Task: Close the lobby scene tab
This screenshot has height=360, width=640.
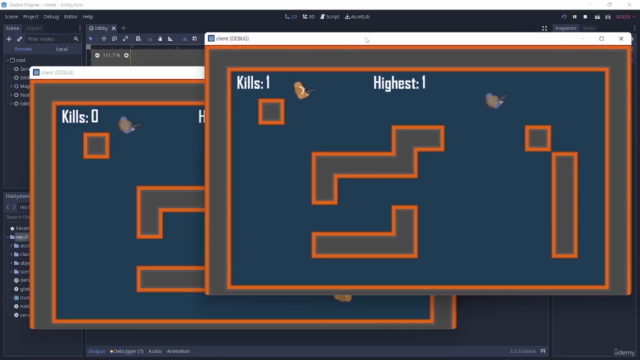Action: (x=113, y=28)
